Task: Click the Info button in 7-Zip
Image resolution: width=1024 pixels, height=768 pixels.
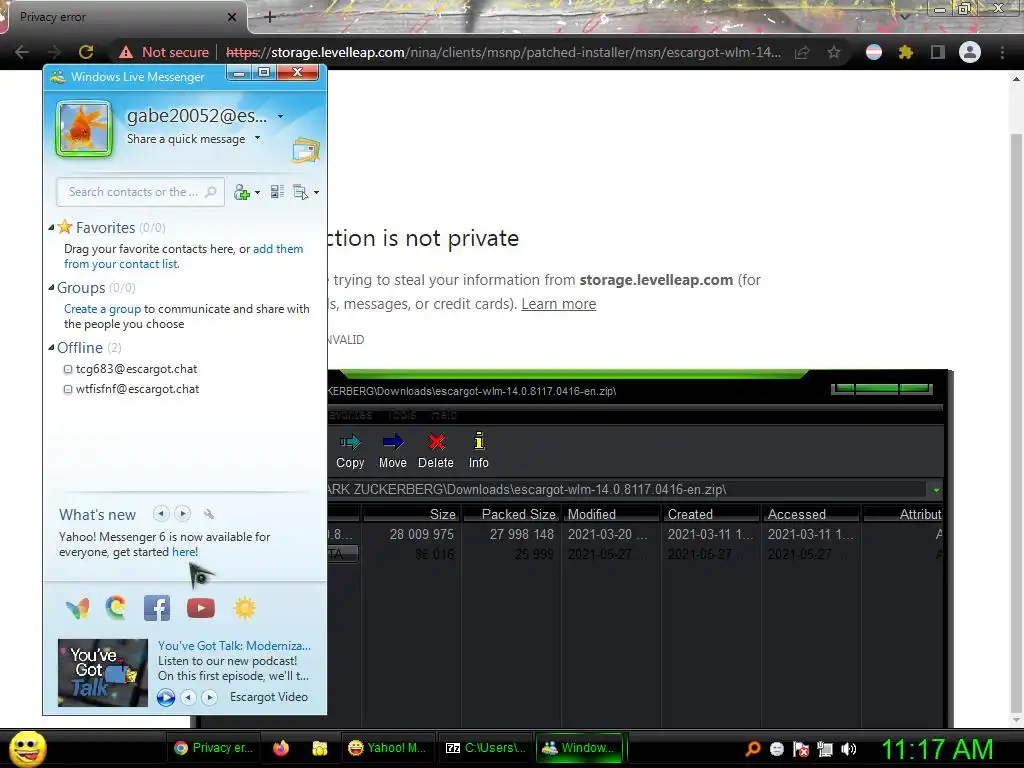Action: coord(479,451)
